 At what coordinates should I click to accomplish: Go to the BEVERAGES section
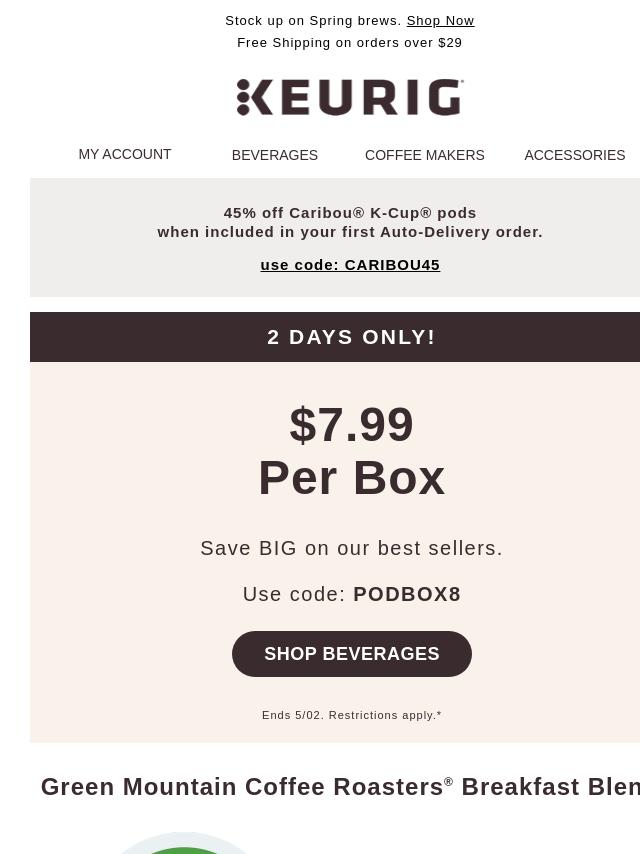click(275, 155)
